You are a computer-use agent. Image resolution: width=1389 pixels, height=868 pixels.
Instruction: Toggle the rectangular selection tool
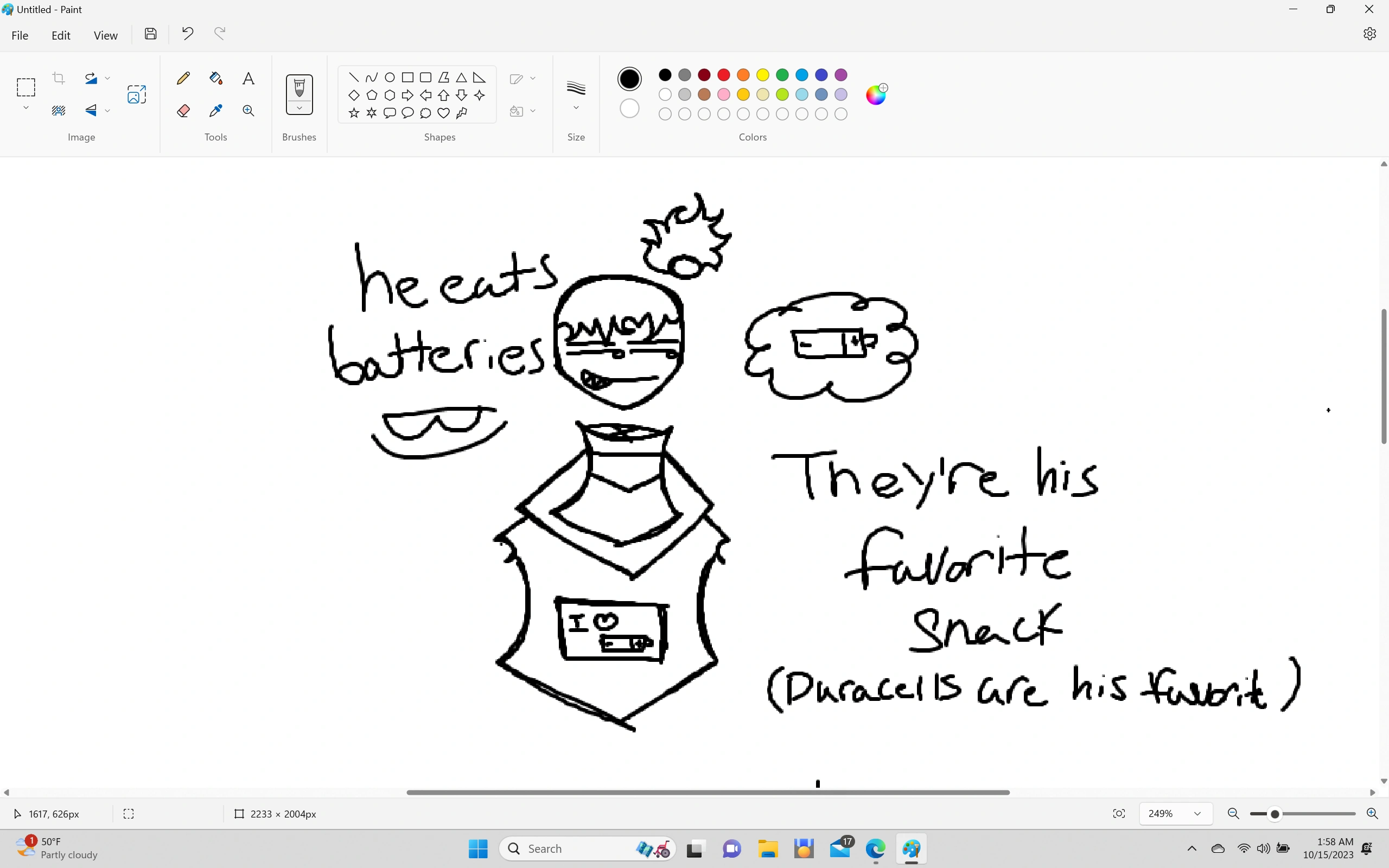point(26,87)
